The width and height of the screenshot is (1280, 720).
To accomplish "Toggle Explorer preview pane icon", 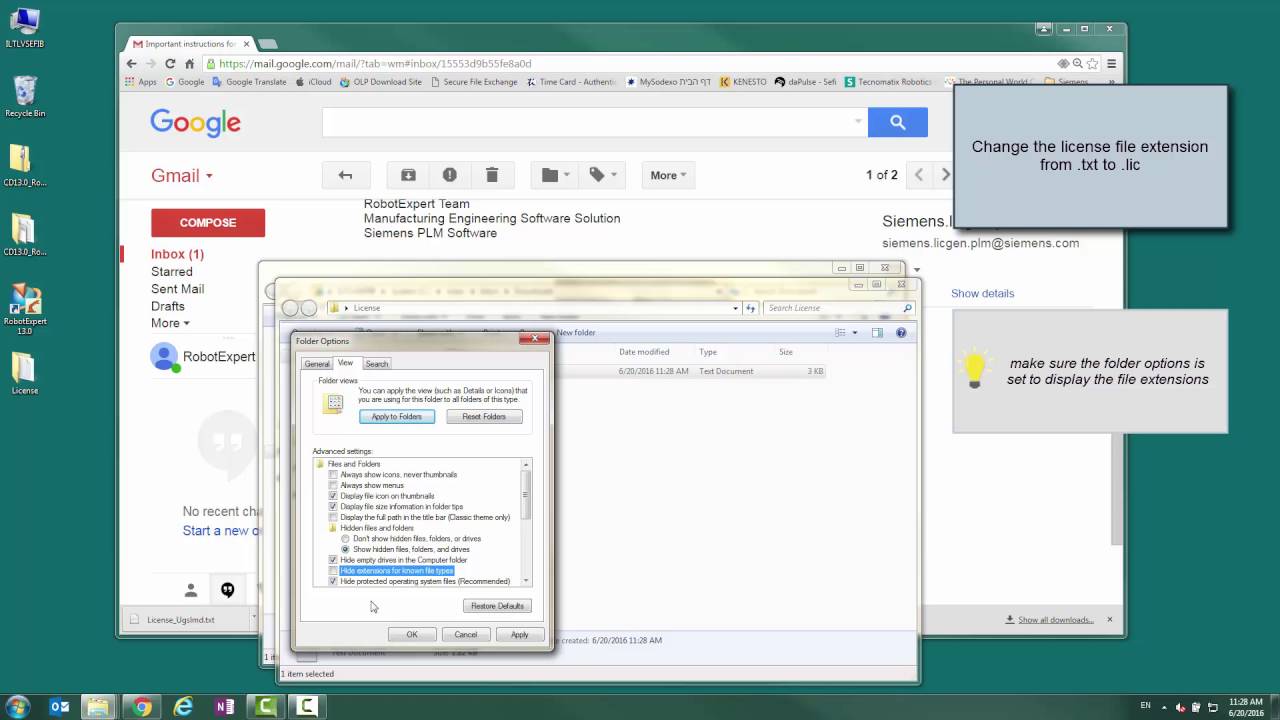I will (877, 333).
